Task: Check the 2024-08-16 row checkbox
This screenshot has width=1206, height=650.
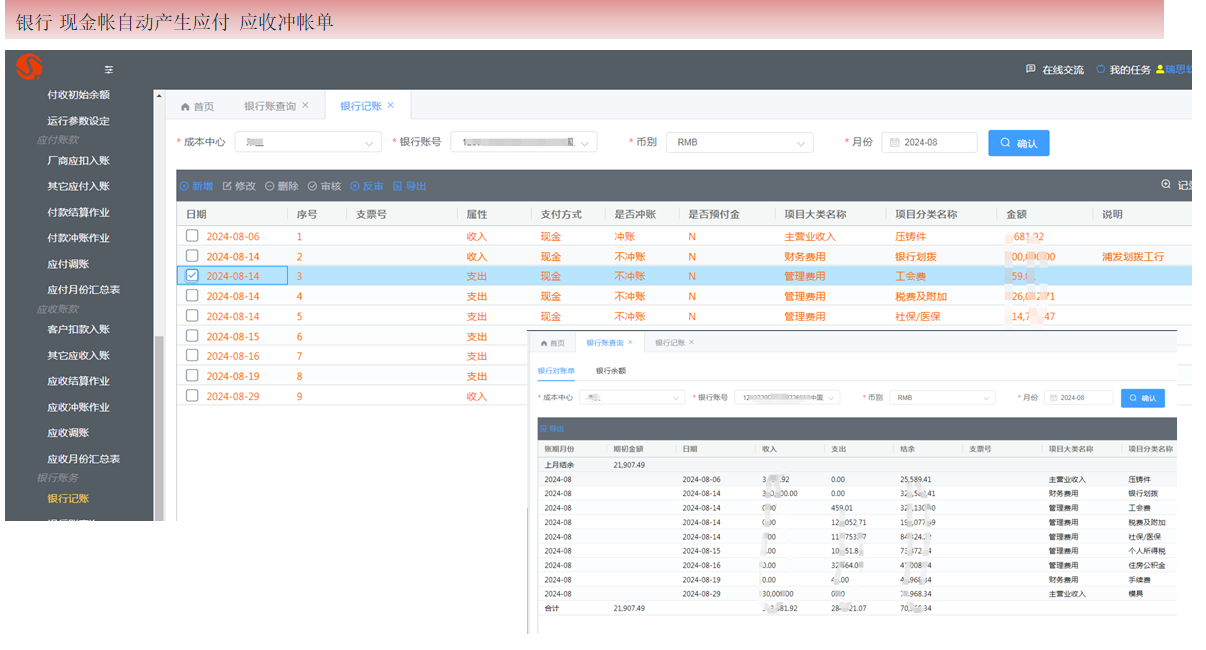Action: [x=192, y=355]
